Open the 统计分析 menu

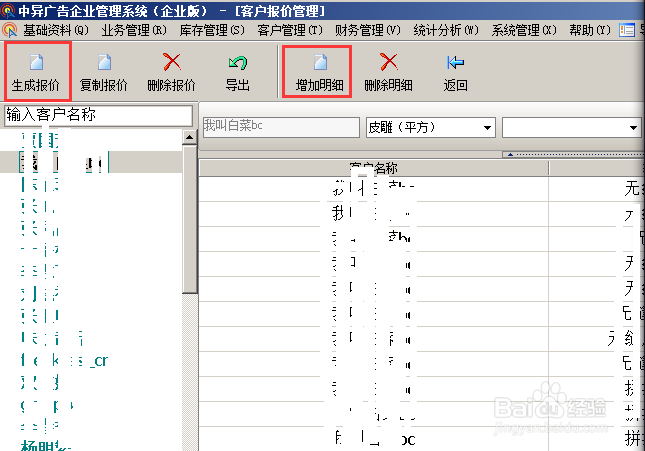[x=446, y=30]
